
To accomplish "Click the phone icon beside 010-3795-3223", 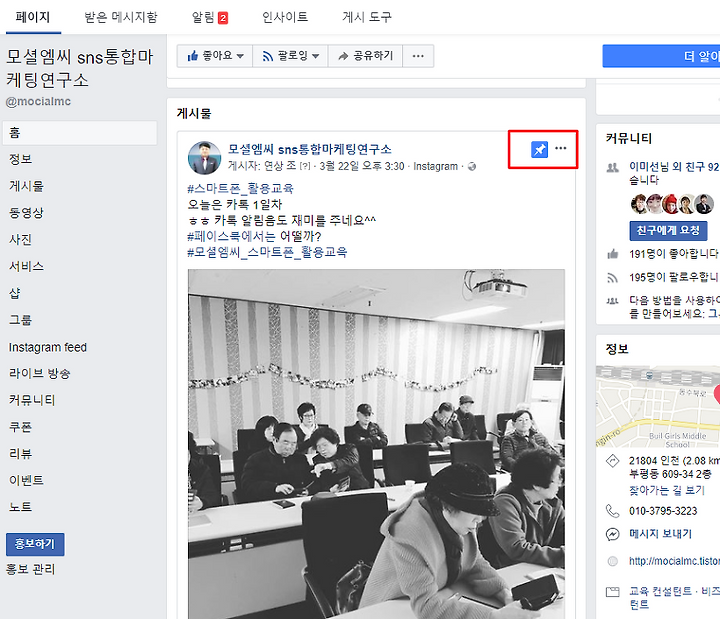I will [612, 511].
